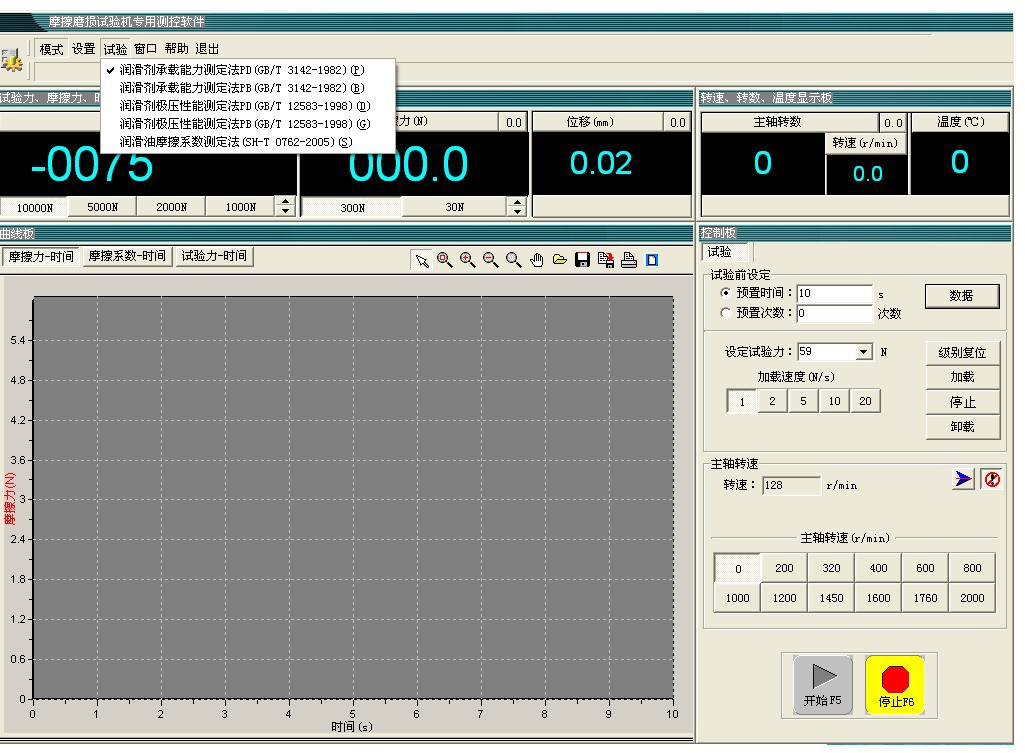This screenshot has height=753, width=1025.
Task: Choose 润滑油摩擦系数测定法 (SH-T 0762-2005) menu entry
Action: 235,142
